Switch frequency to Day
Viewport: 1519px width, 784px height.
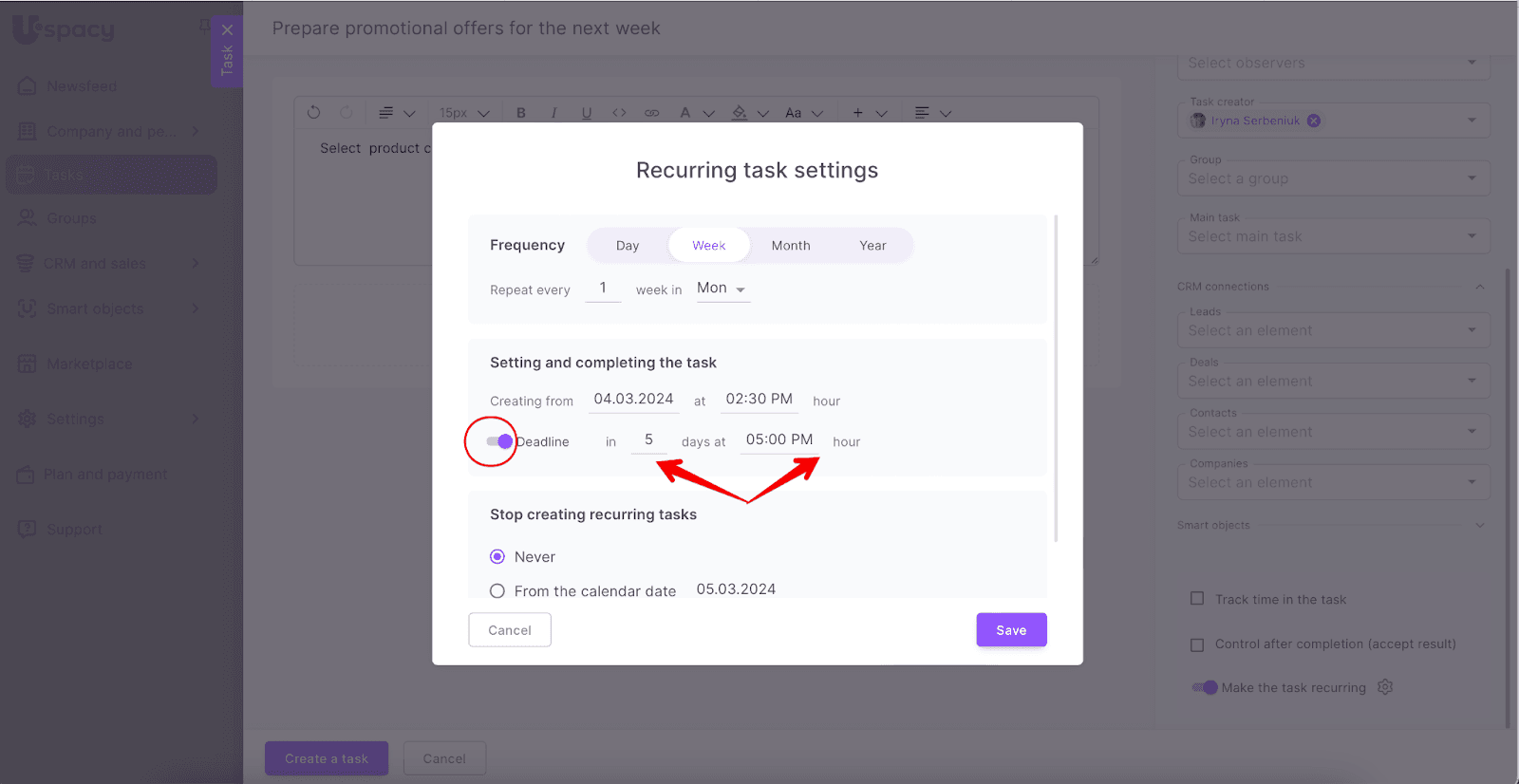[x=628, y=246]
